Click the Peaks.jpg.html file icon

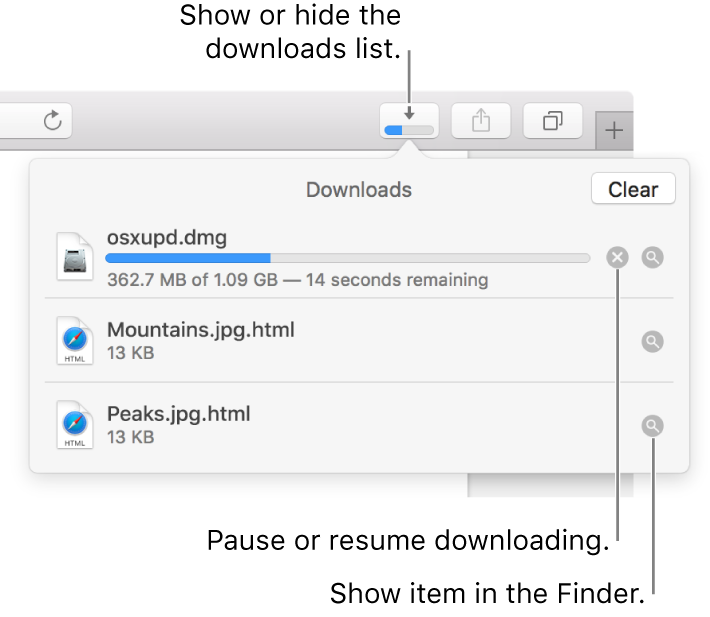75,425
